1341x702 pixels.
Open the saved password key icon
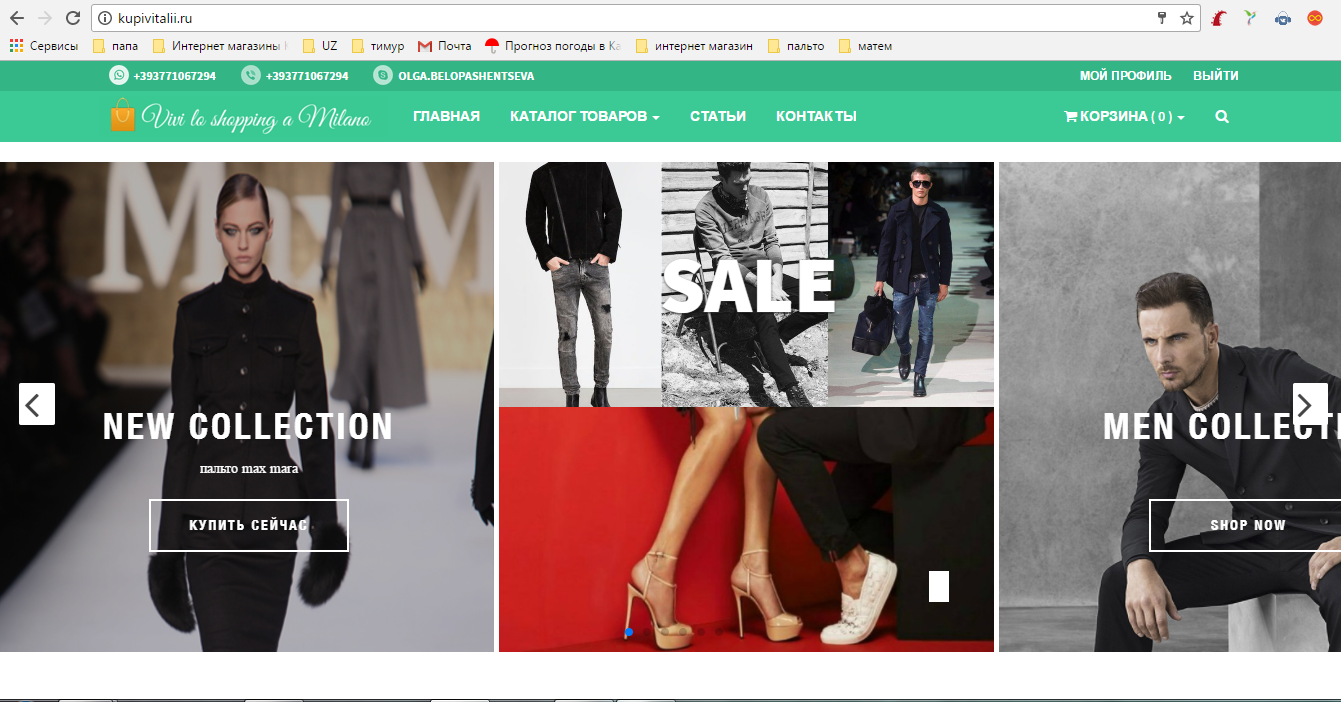[1162, 18]
